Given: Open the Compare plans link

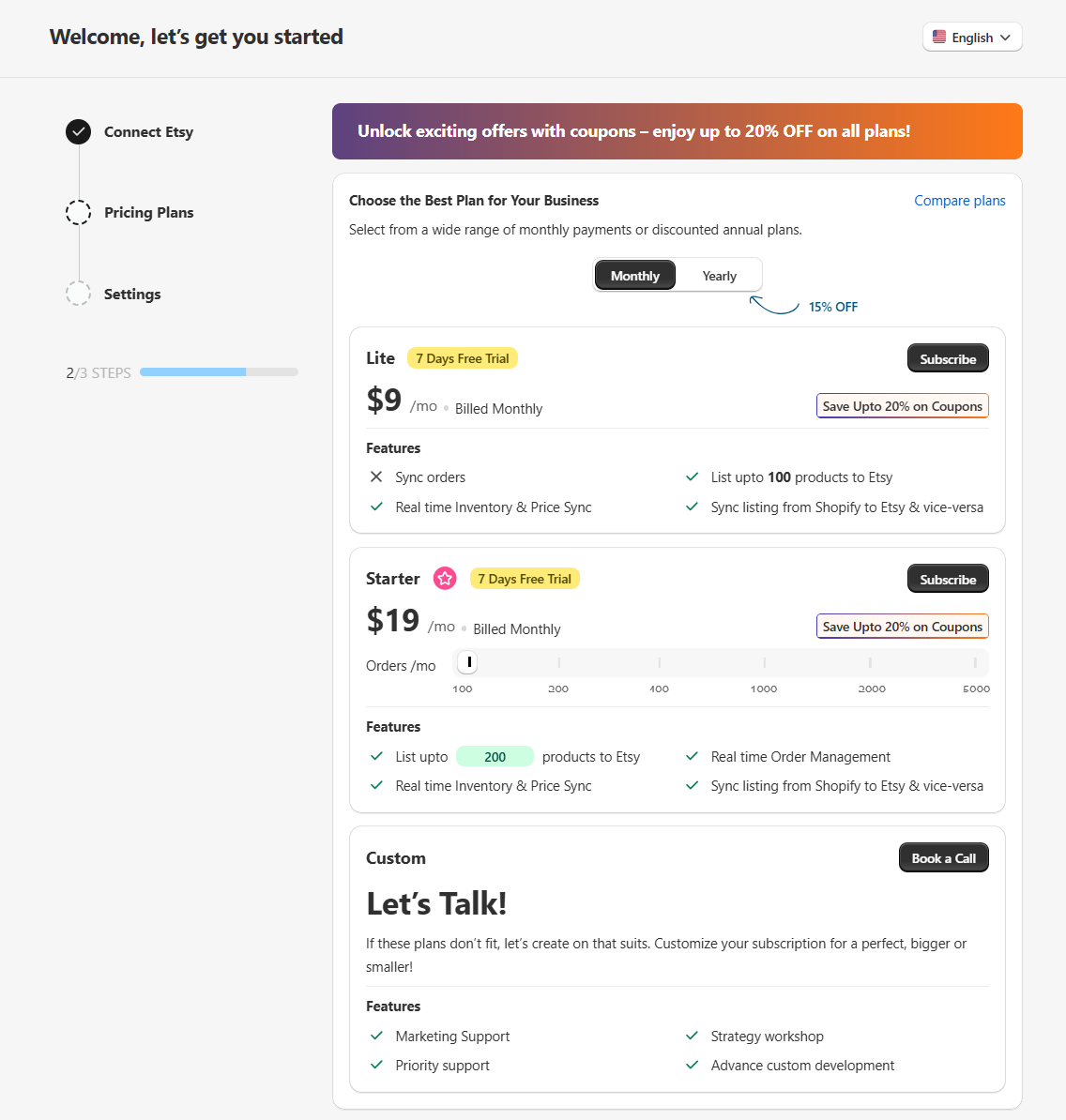Looking at the screenshot, I should coord(960,201).
